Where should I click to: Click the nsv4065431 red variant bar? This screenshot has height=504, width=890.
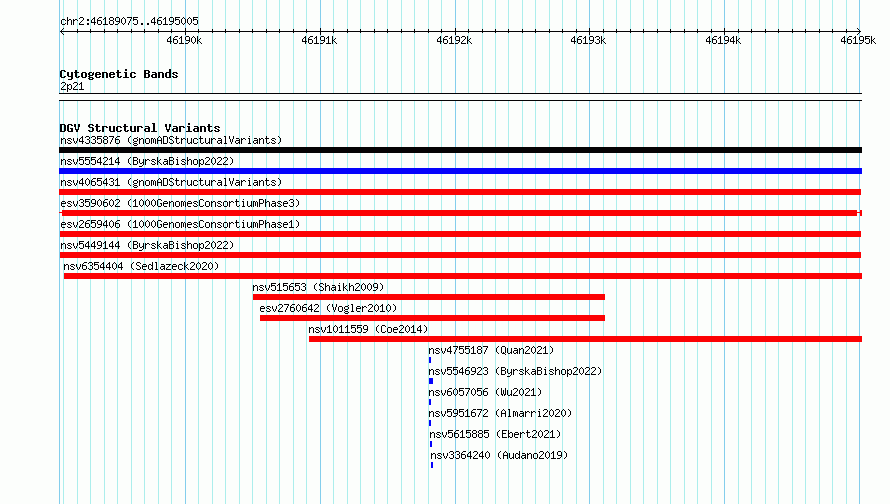tap(460, 192)
